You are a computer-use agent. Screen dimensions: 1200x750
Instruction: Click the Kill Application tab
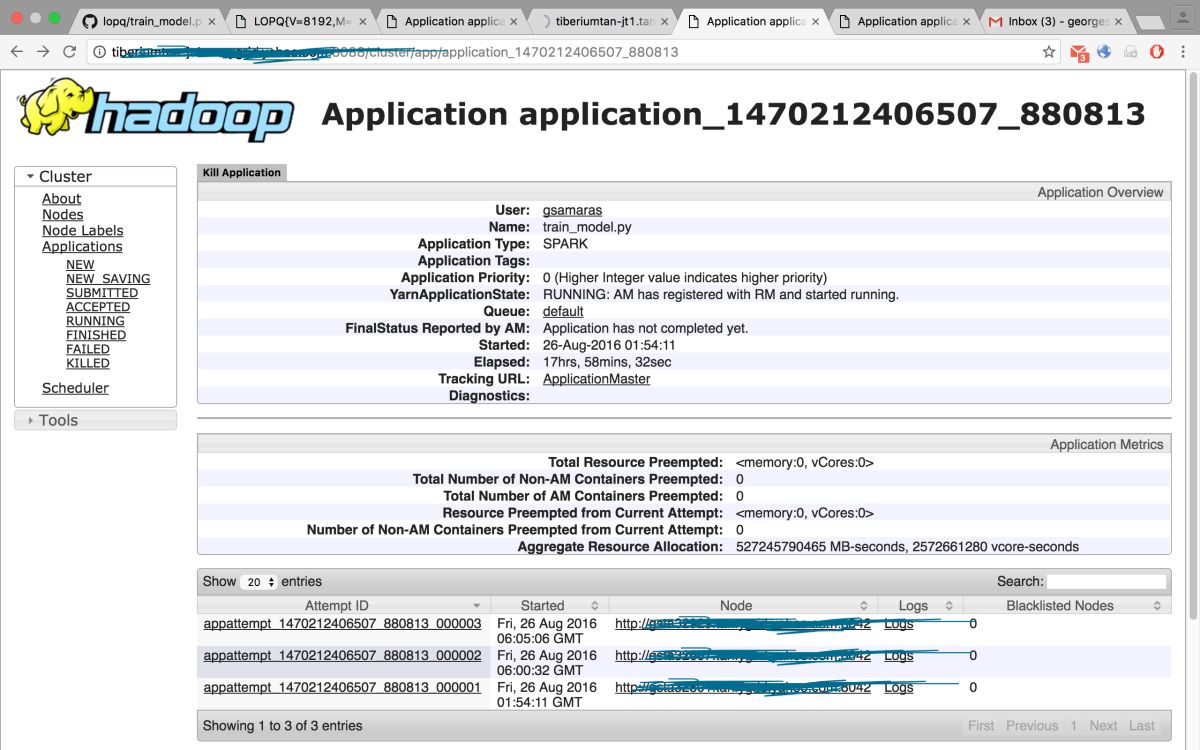pyautogui.click(x=241, y=173)
